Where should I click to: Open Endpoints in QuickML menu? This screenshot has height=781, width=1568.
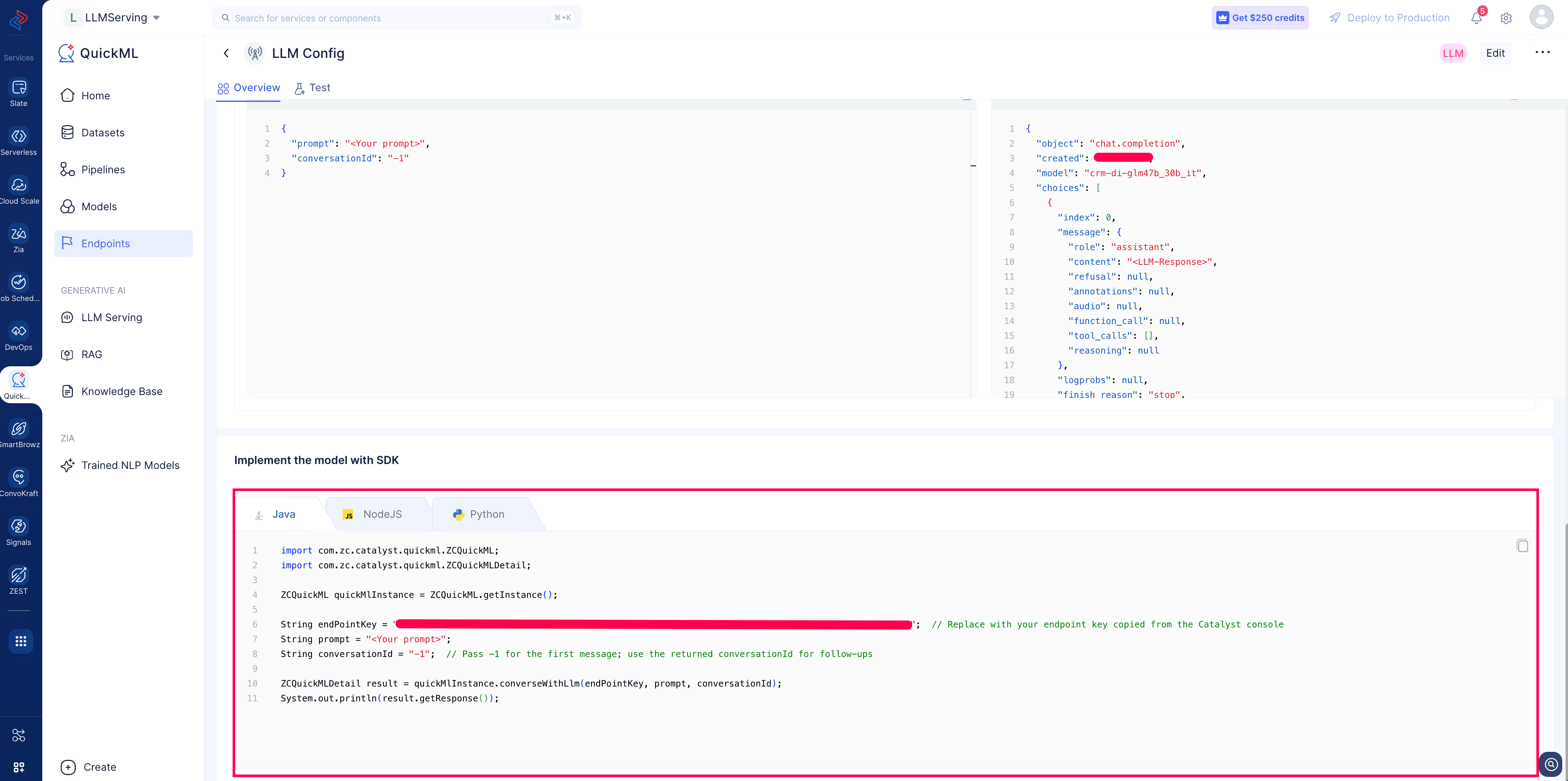pos(124,243)
